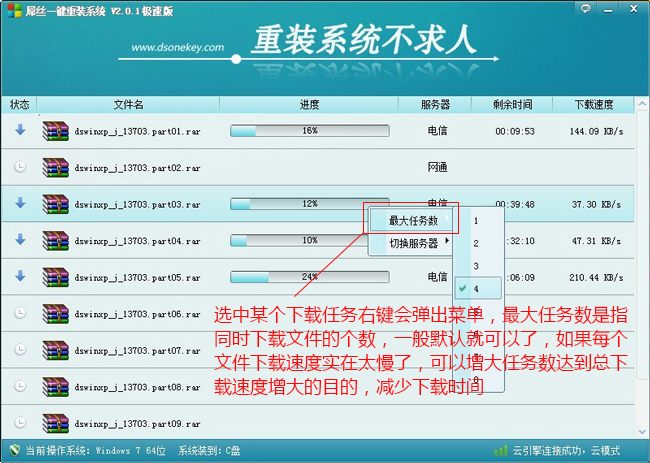The image size is (650, 463).
Task: Select the RAR archive icon of part08.rar
Action: (x=56, y=387)
